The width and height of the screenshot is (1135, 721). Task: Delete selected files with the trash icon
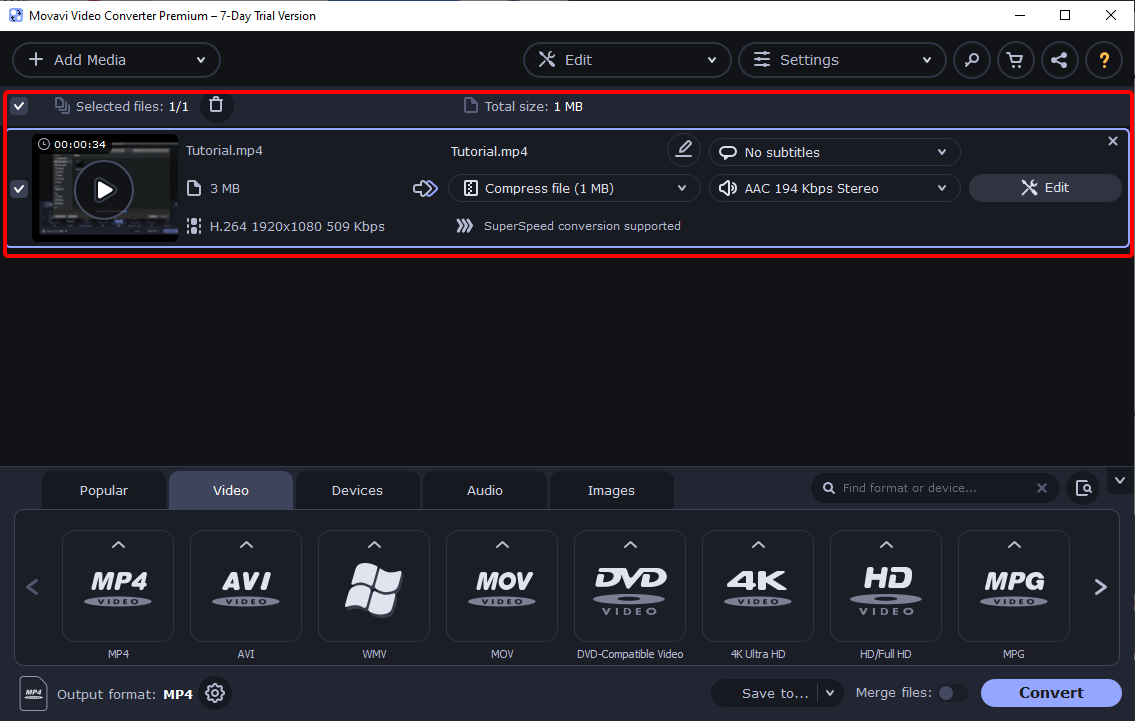click(216, 105)
